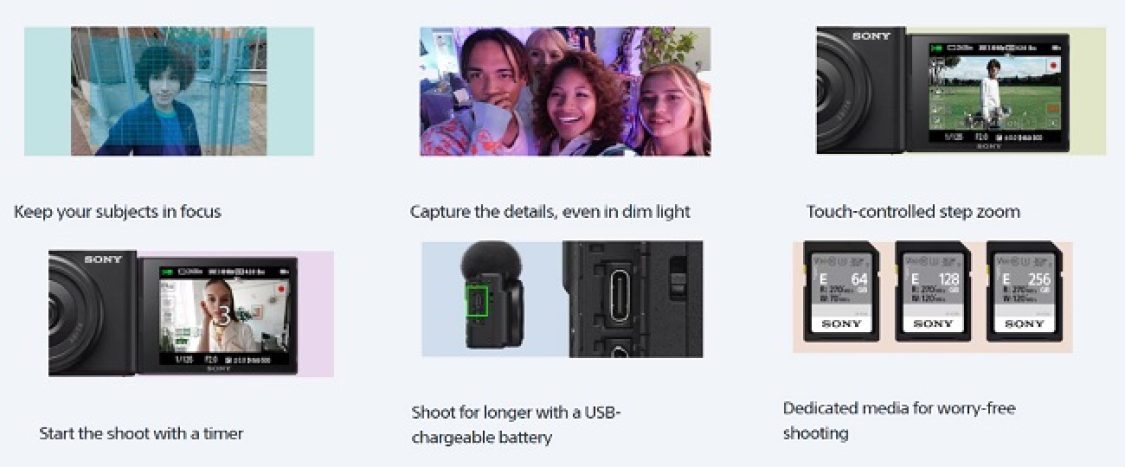Click the green highlighted port on camera side

coord(479,301)
